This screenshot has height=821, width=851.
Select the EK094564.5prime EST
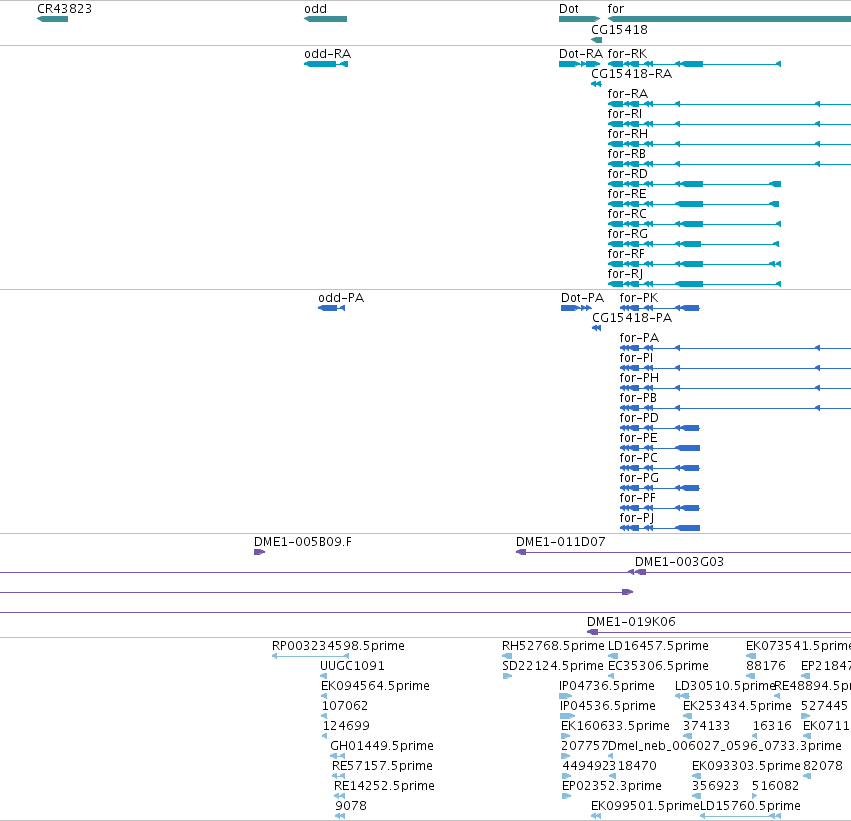[324, 696]
